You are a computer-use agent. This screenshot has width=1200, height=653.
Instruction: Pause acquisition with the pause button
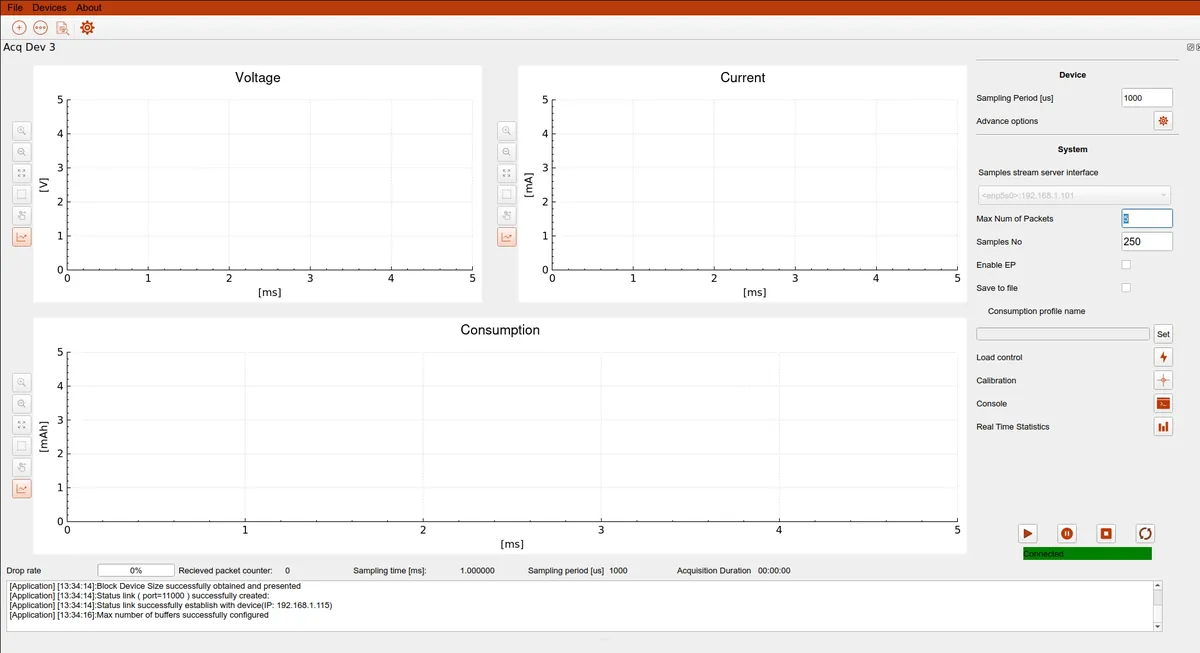click(1067, 534)
